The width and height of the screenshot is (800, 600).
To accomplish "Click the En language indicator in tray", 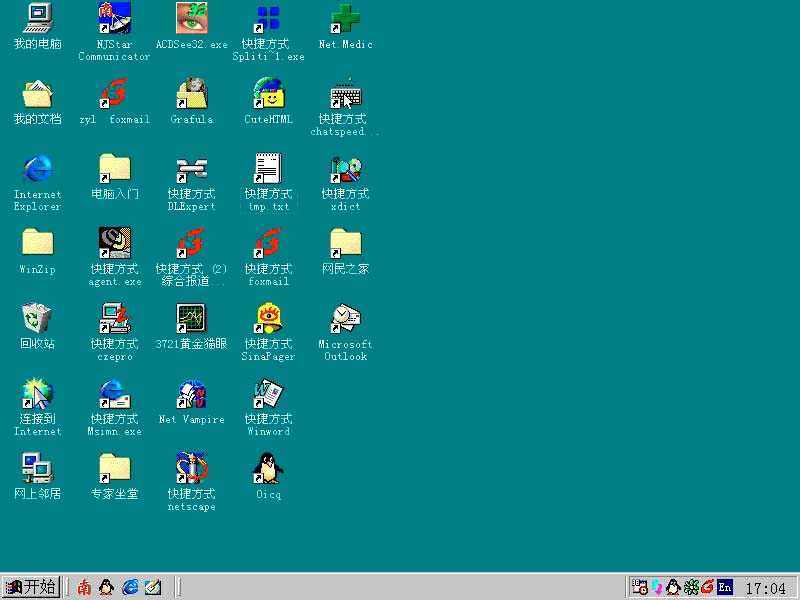I will point(725,587).
